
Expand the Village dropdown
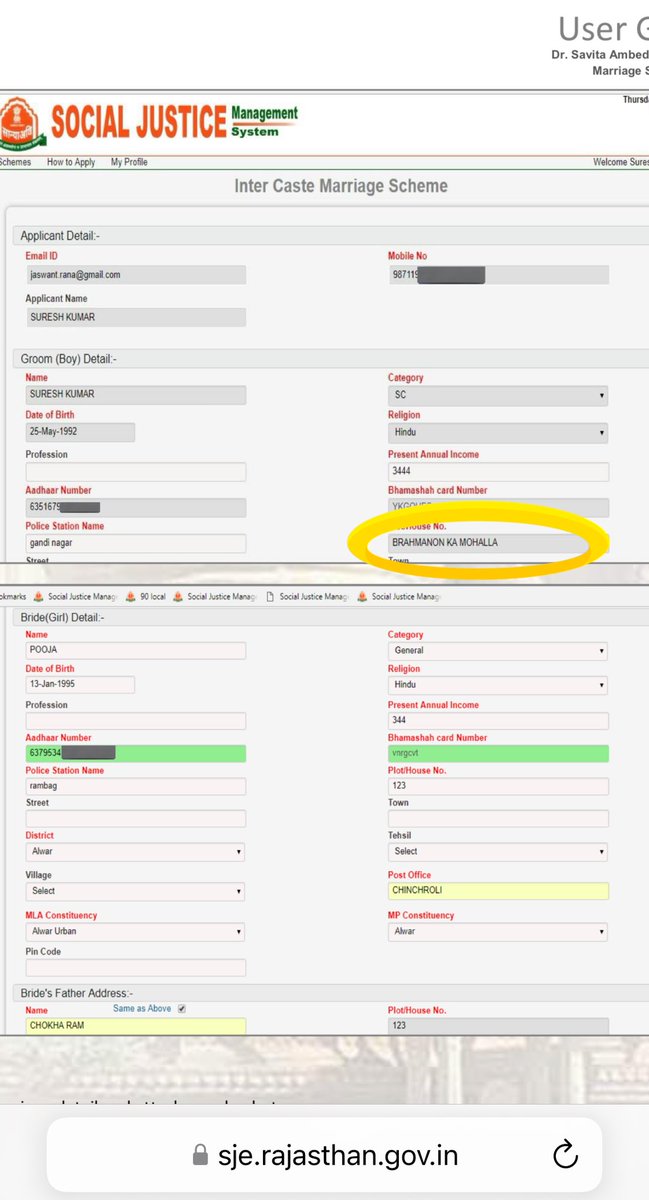pos(135,891)
